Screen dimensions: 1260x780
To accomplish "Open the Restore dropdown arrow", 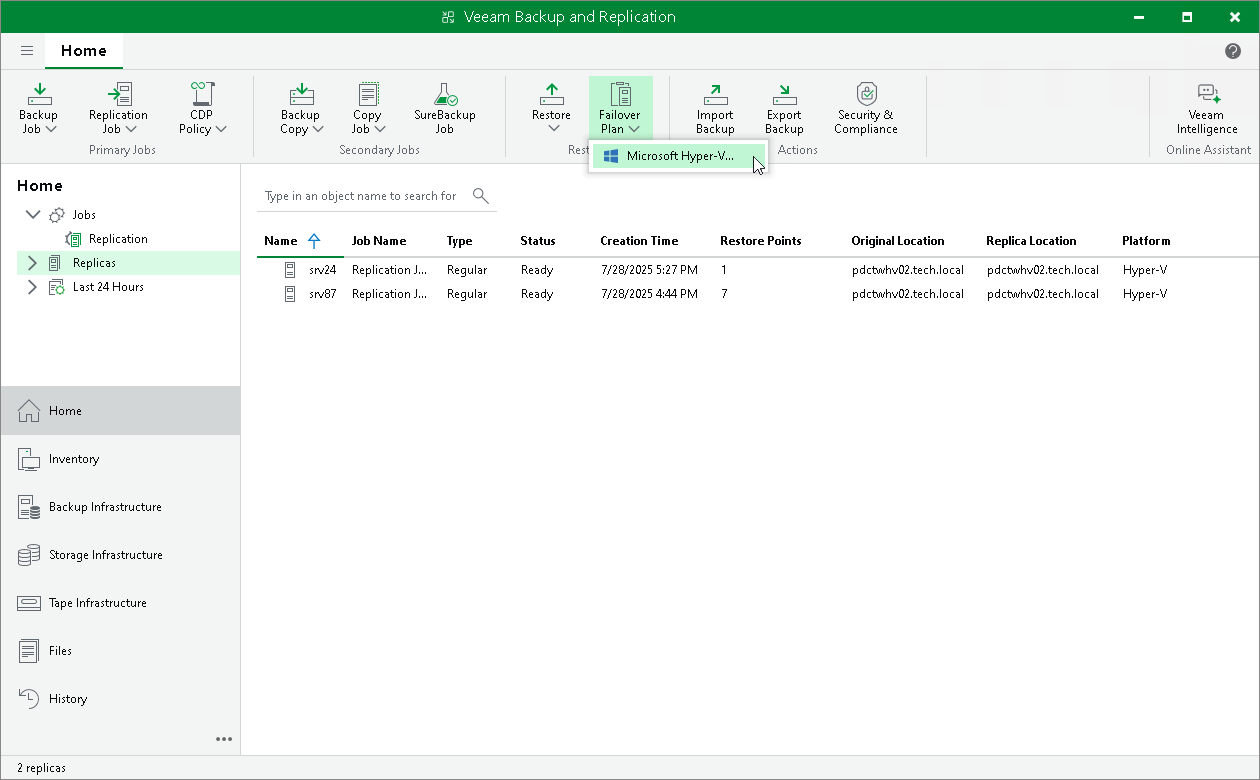I will pos(553,129).
